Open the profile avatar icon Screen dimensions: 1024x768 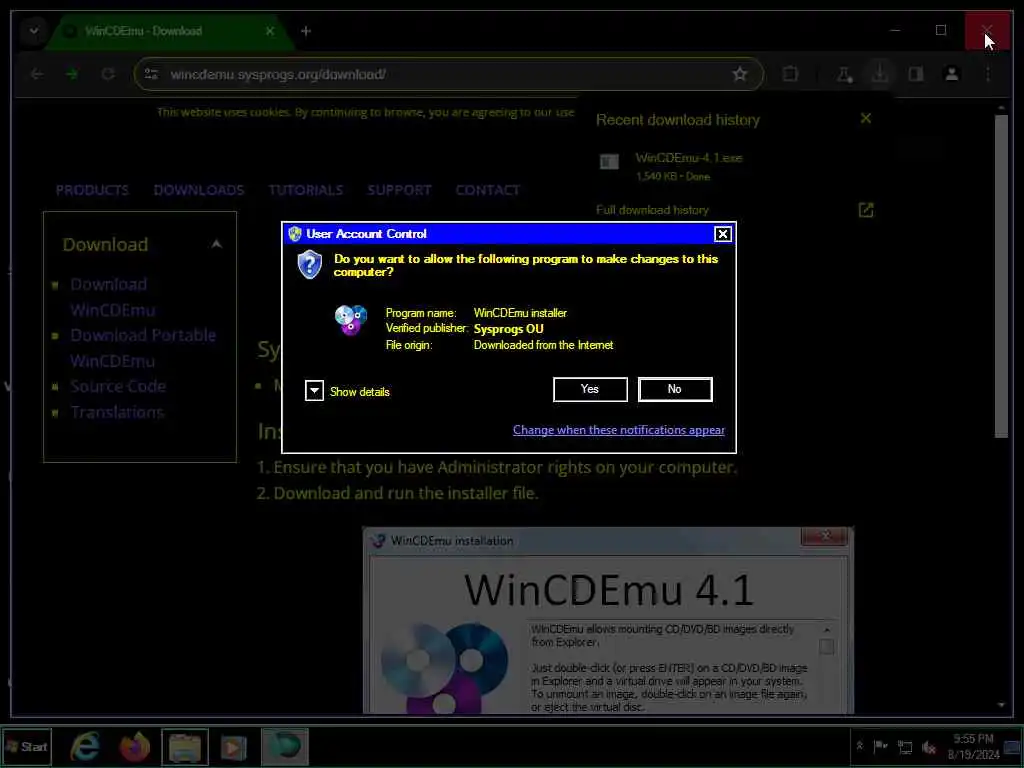pos(952,74)
